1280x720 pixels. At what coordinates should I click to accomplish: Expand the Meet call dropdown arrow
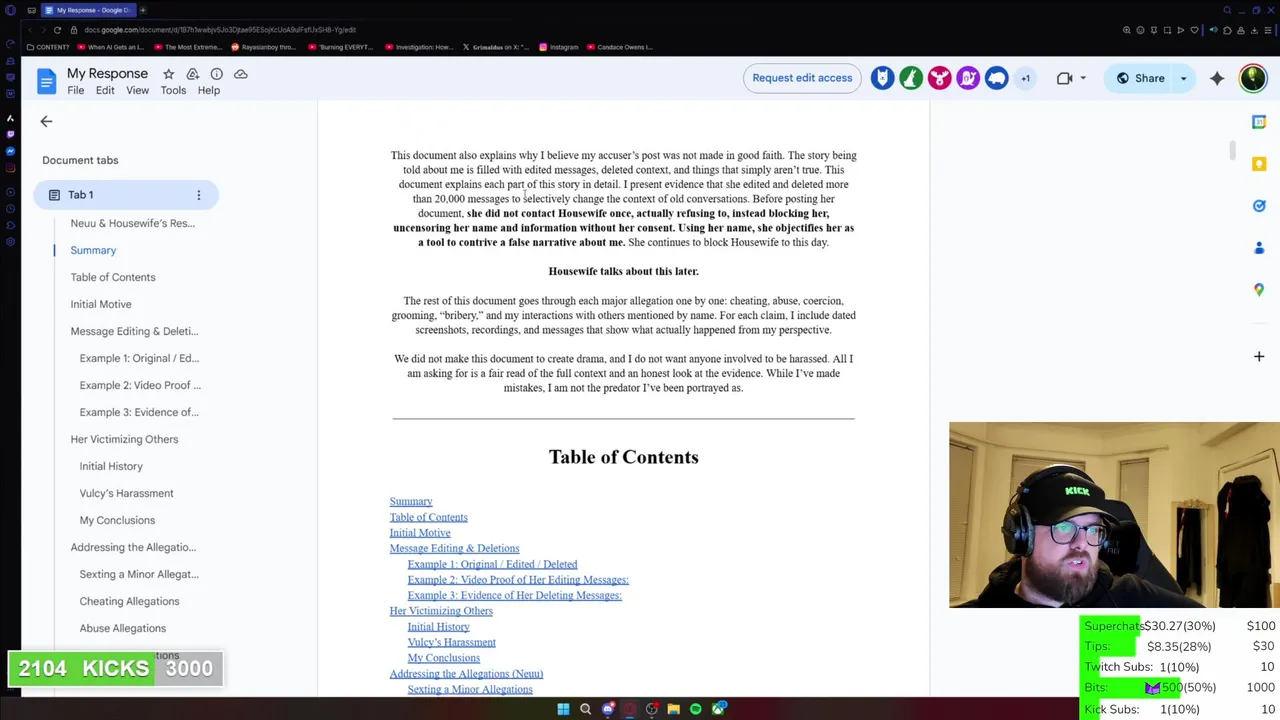1083,78
